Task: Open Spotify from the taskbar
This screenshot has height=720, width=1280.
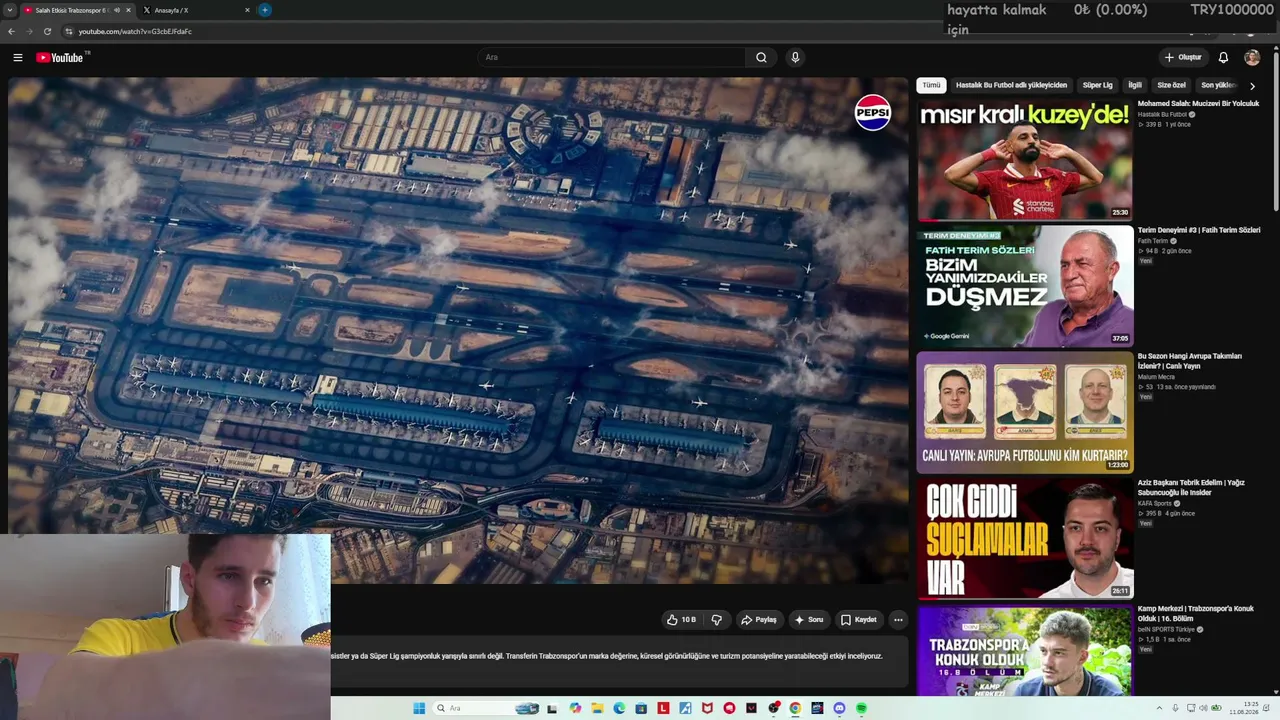Action: (861, 708)
